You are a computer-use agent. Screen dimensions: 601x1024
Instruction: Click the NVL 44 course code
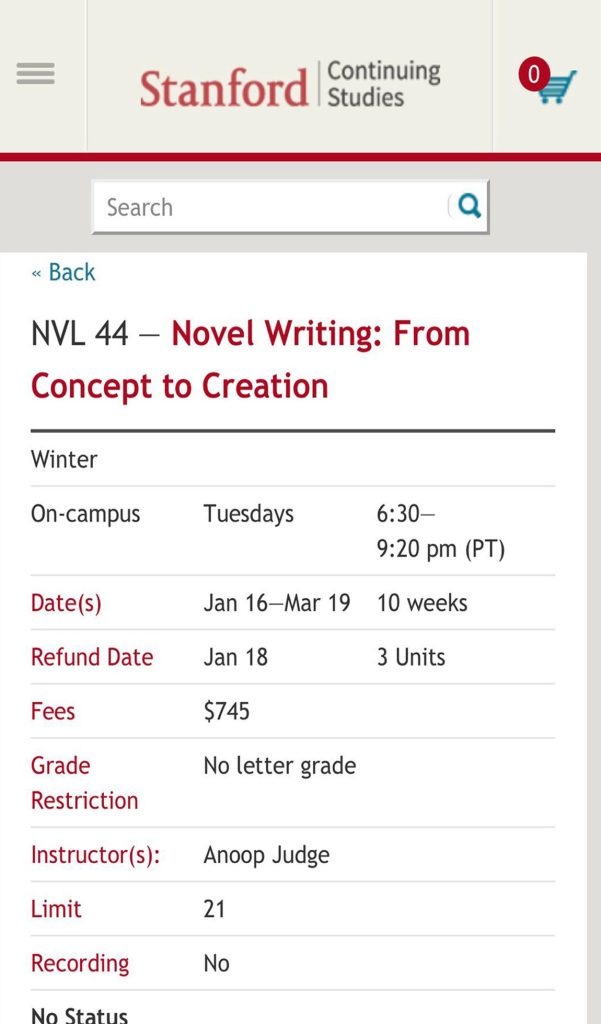[x=80, y=334]
